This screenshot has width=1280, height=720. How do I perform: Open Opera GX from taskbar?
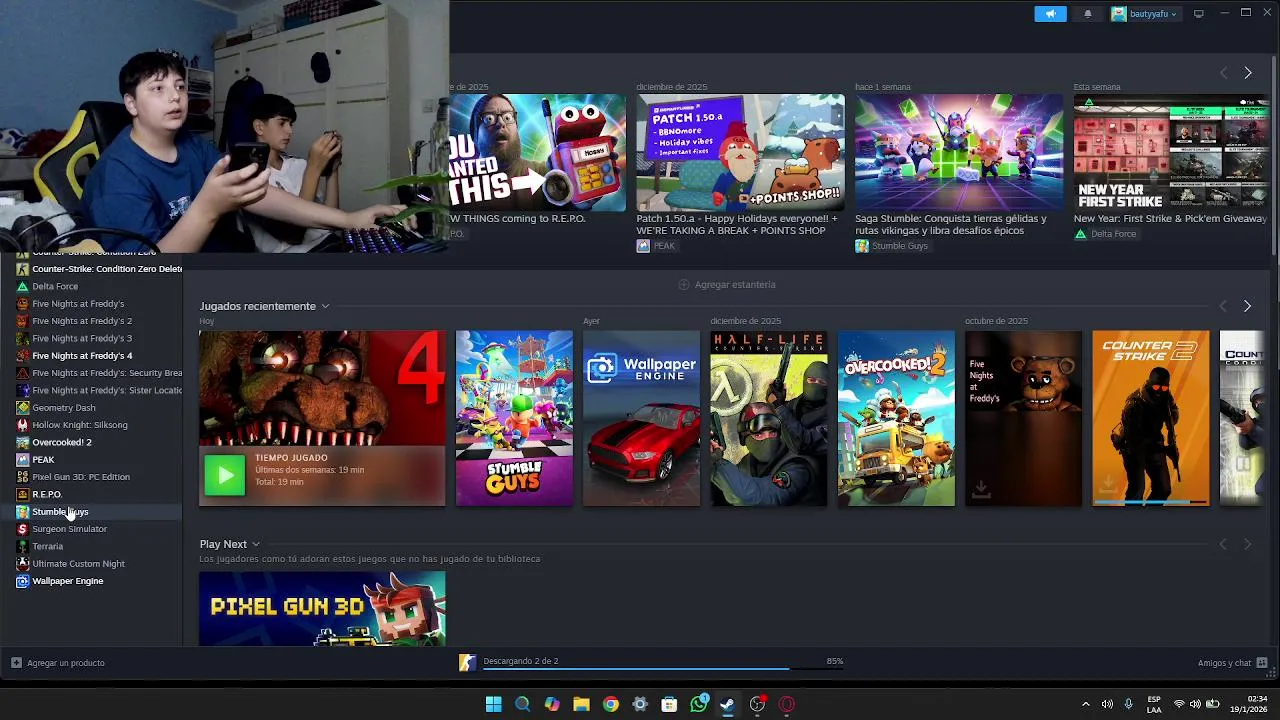(x=787, y=704)
